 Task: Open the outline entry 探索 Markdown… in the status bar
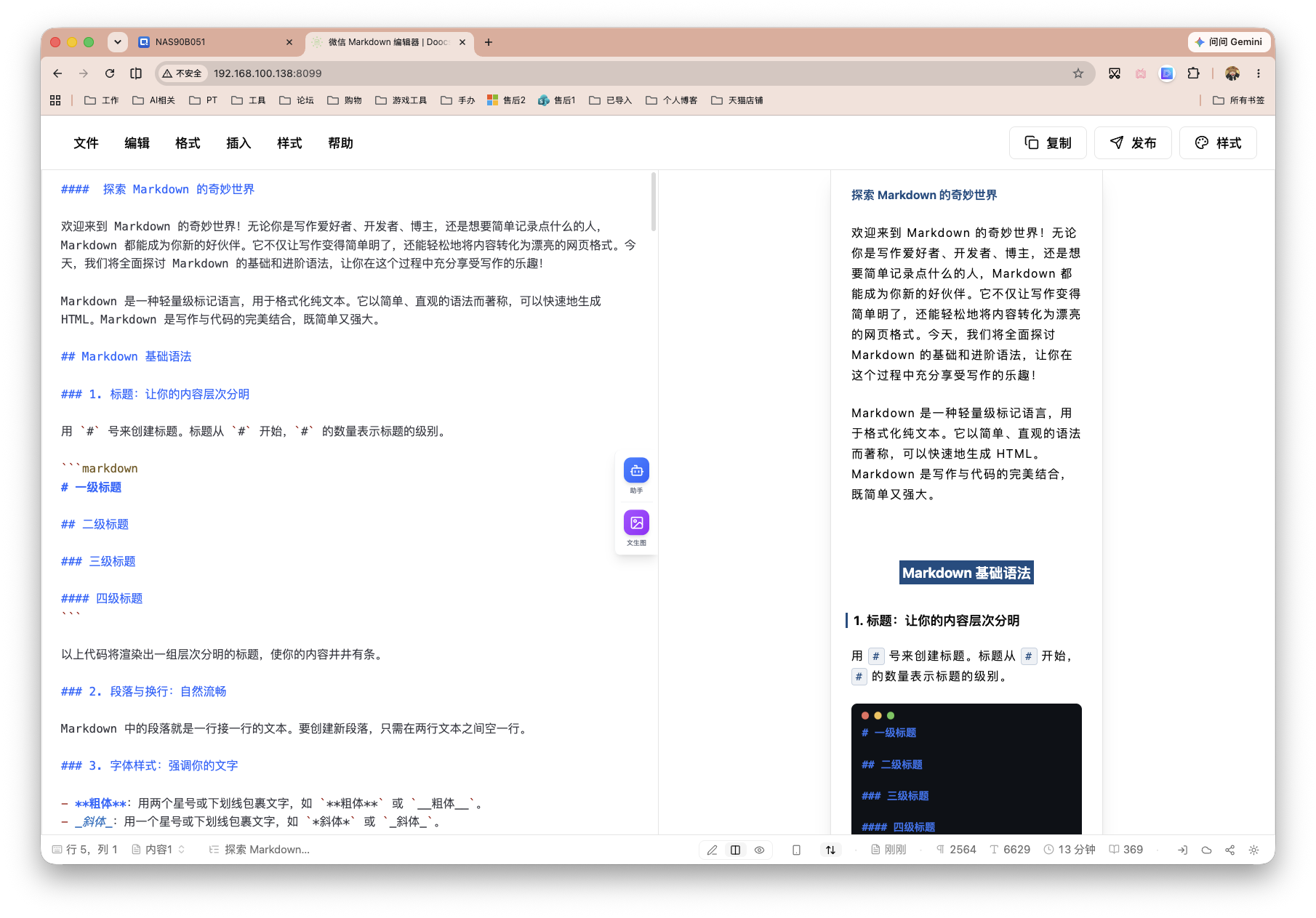click(x=260, y=850)
